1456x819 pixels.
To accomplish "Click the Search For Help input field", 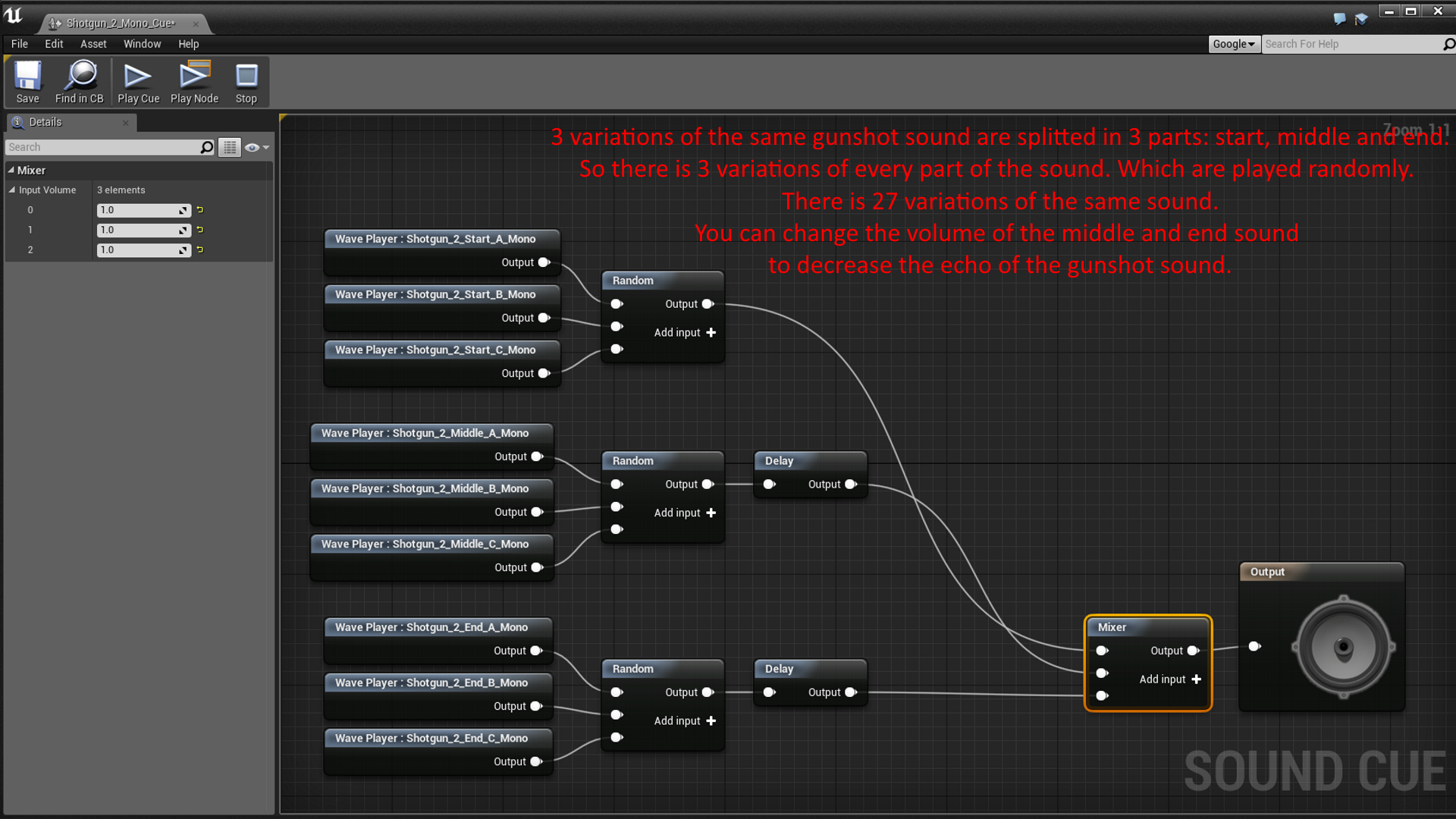I will click(1350, 44).
